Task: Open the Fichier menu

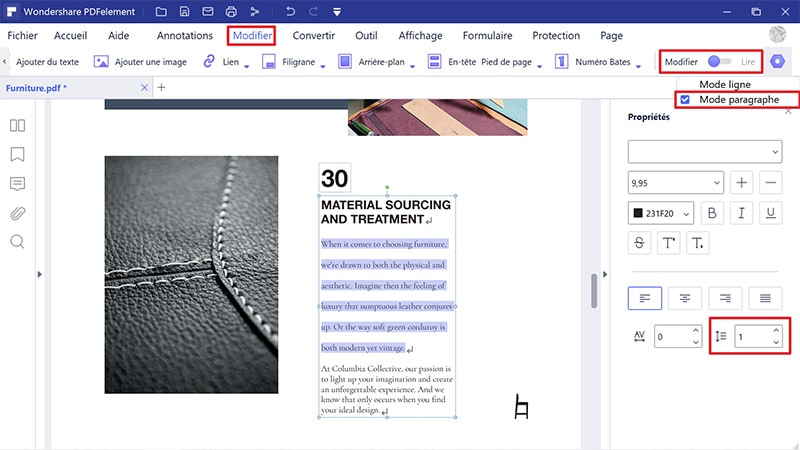Action: (x=22, y=35)
